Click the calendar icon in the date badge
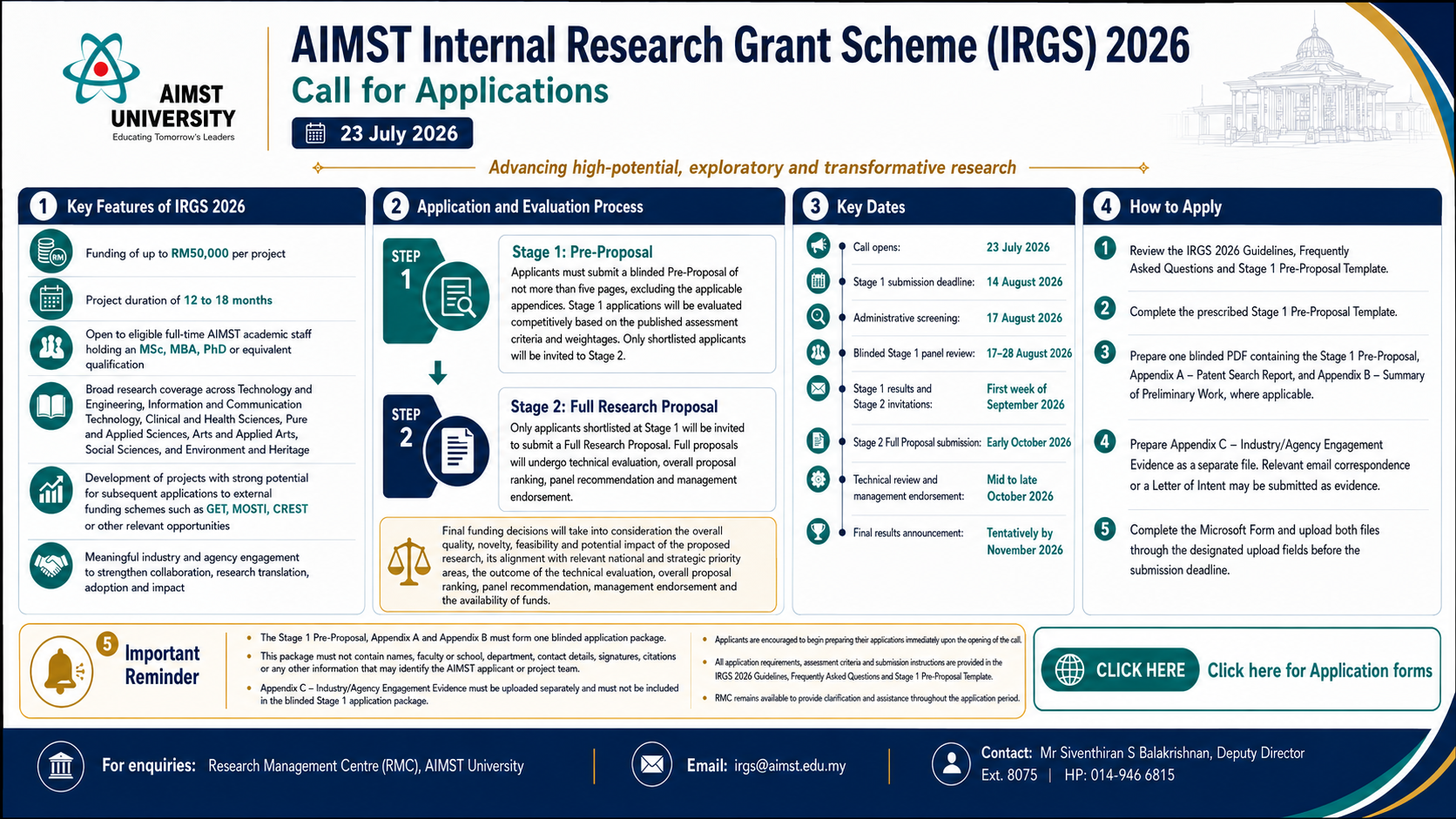1456x819 pixels. point(315,133)
